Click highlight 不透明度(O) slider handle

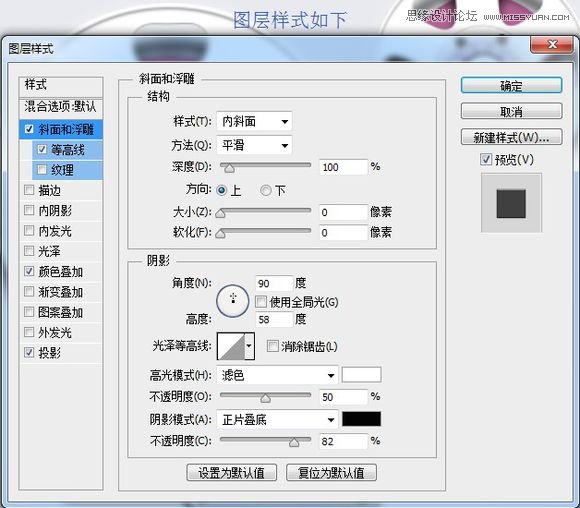point(265,398)
